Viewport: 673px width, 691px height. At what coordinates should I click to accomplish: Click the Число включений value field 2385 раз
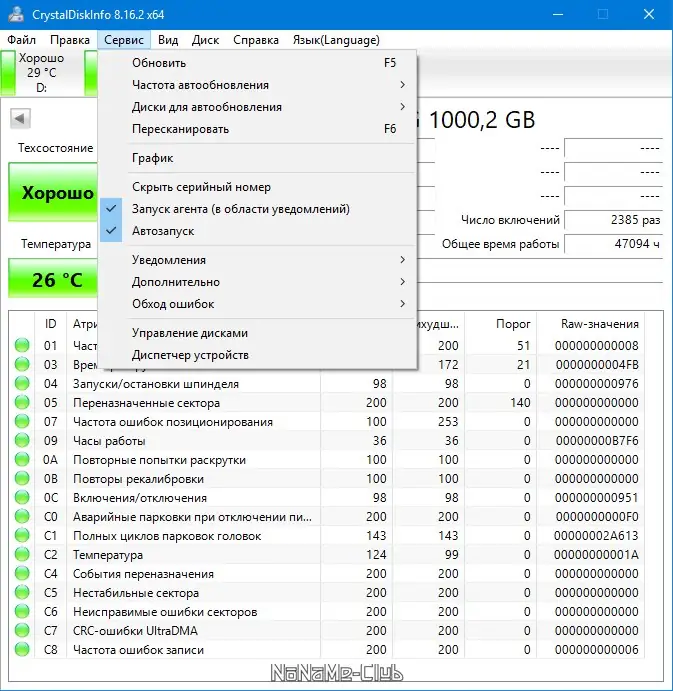coord(614,220)
